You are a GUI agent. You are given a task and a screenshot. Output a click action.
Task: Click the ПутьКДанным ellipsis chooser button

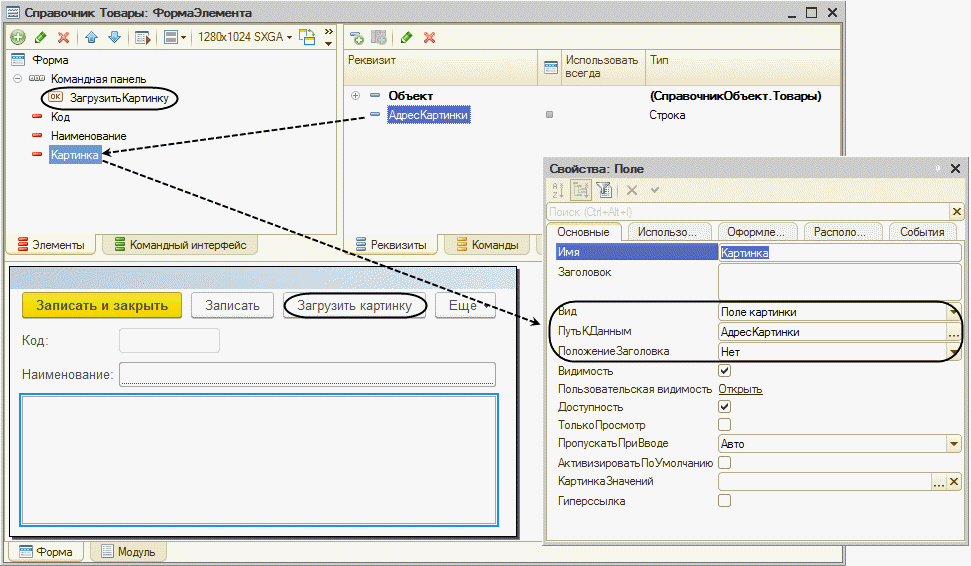(x=954, y=332)
